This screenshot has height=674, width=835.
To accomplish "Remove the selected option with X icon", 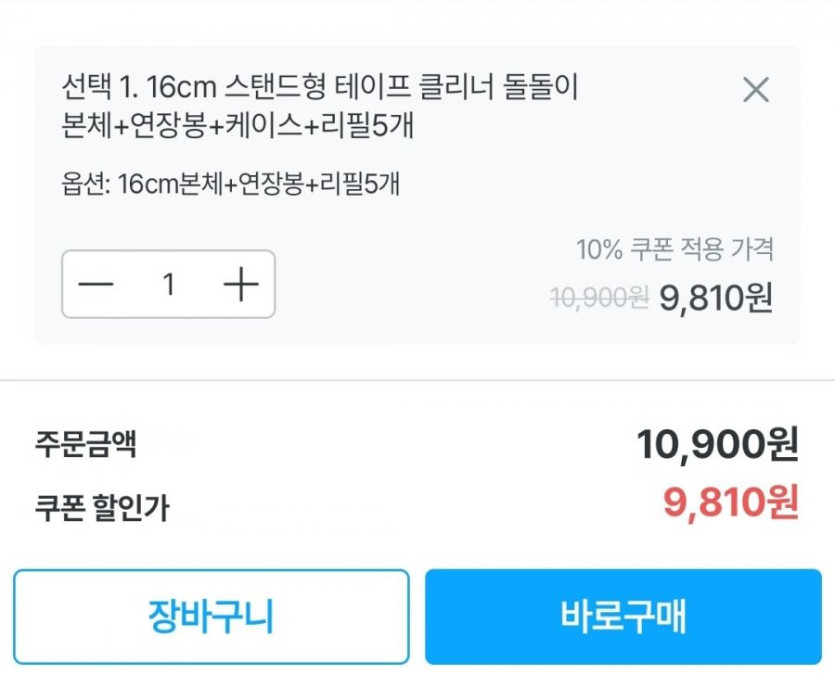I will pos(756,90).
